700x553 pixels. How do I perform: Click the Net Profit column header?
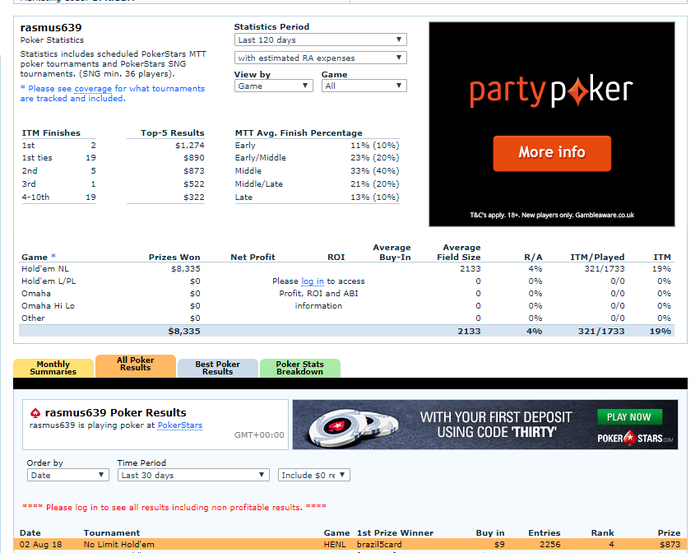253,257
